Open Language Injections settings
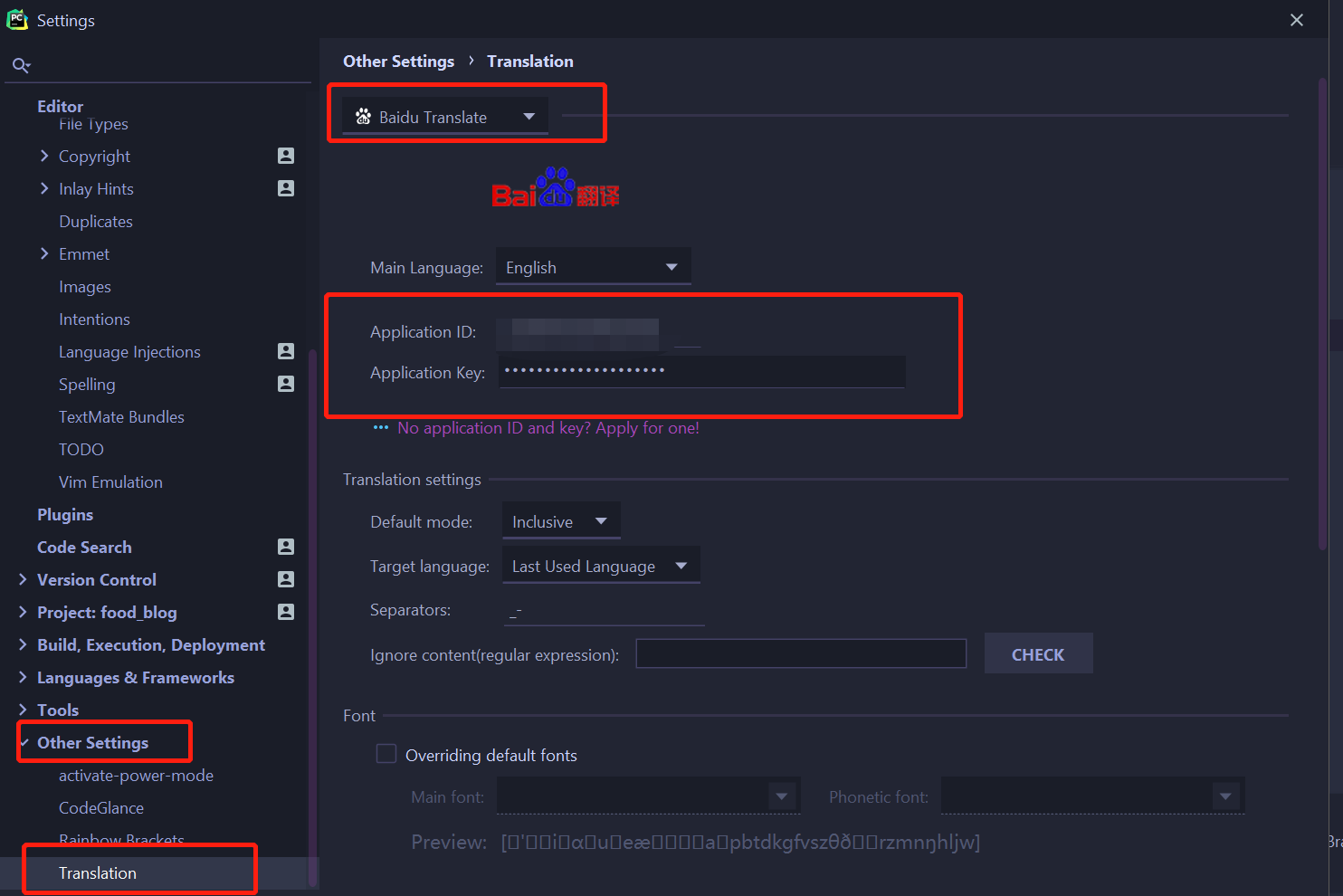This screenshot has width=1343, height=896. [129, 351]
